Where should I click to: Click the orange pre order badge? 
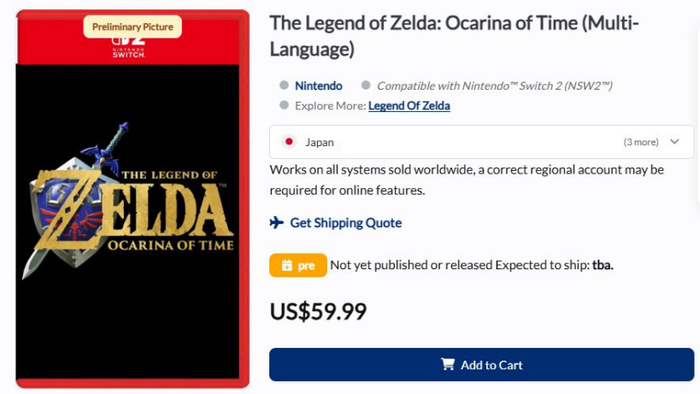[298, 265]
